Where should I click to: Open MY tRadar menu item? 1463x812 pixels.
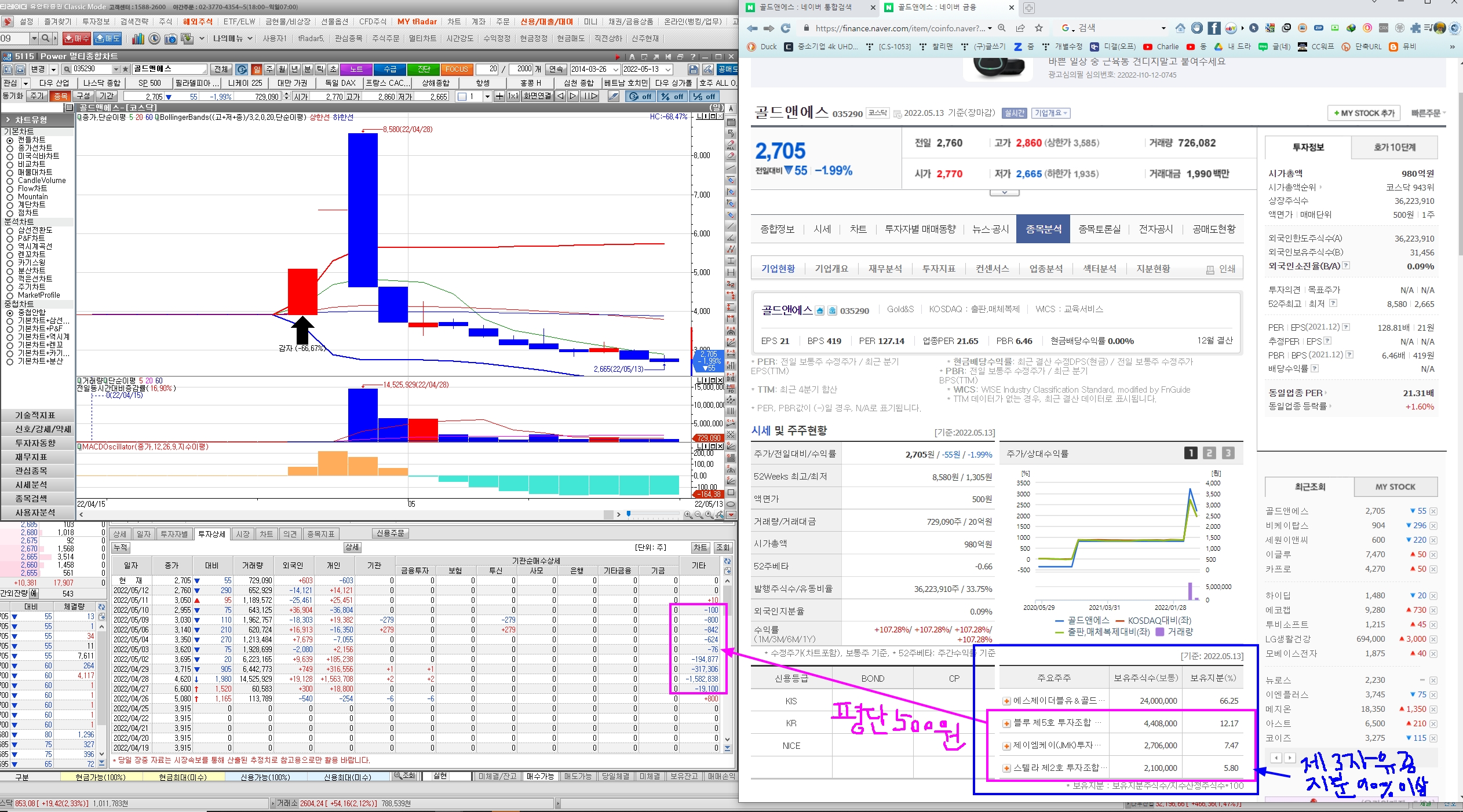pyautogui.click(x=417, y=21)
